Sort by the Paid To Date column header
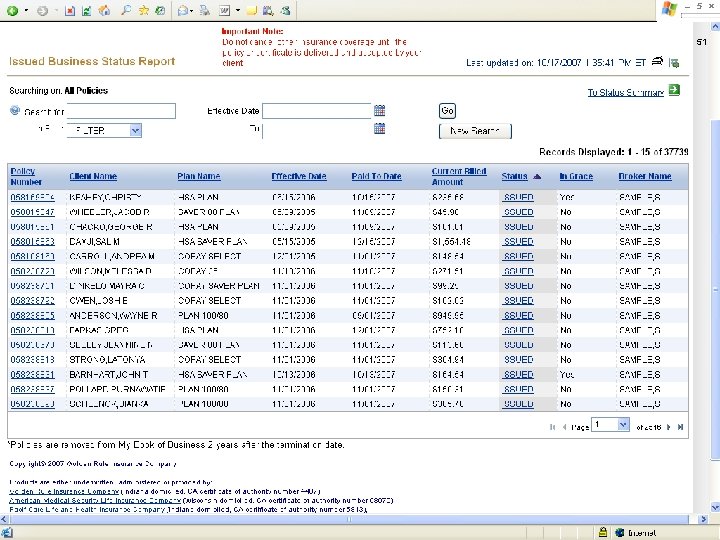The width and height of the screenshot is (720, 540). pos(377,176)
